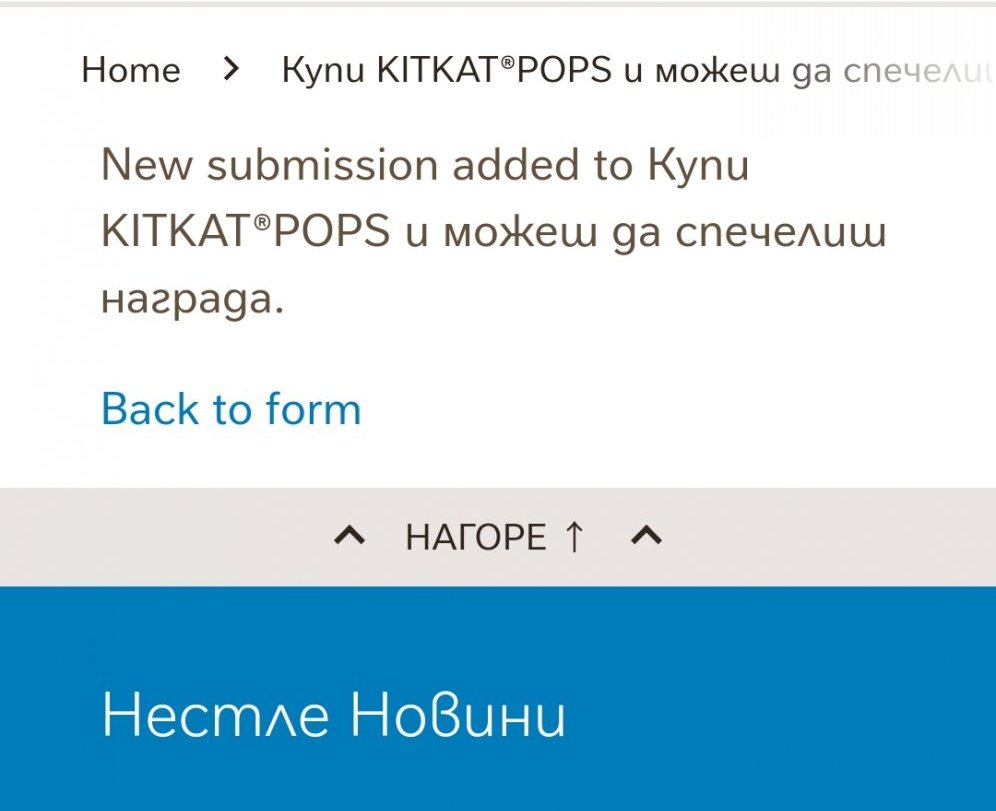The image size is (996, 811).
Task: Click the chevron separator after Home
Action: pyautogui.click(x=232, y=69)
